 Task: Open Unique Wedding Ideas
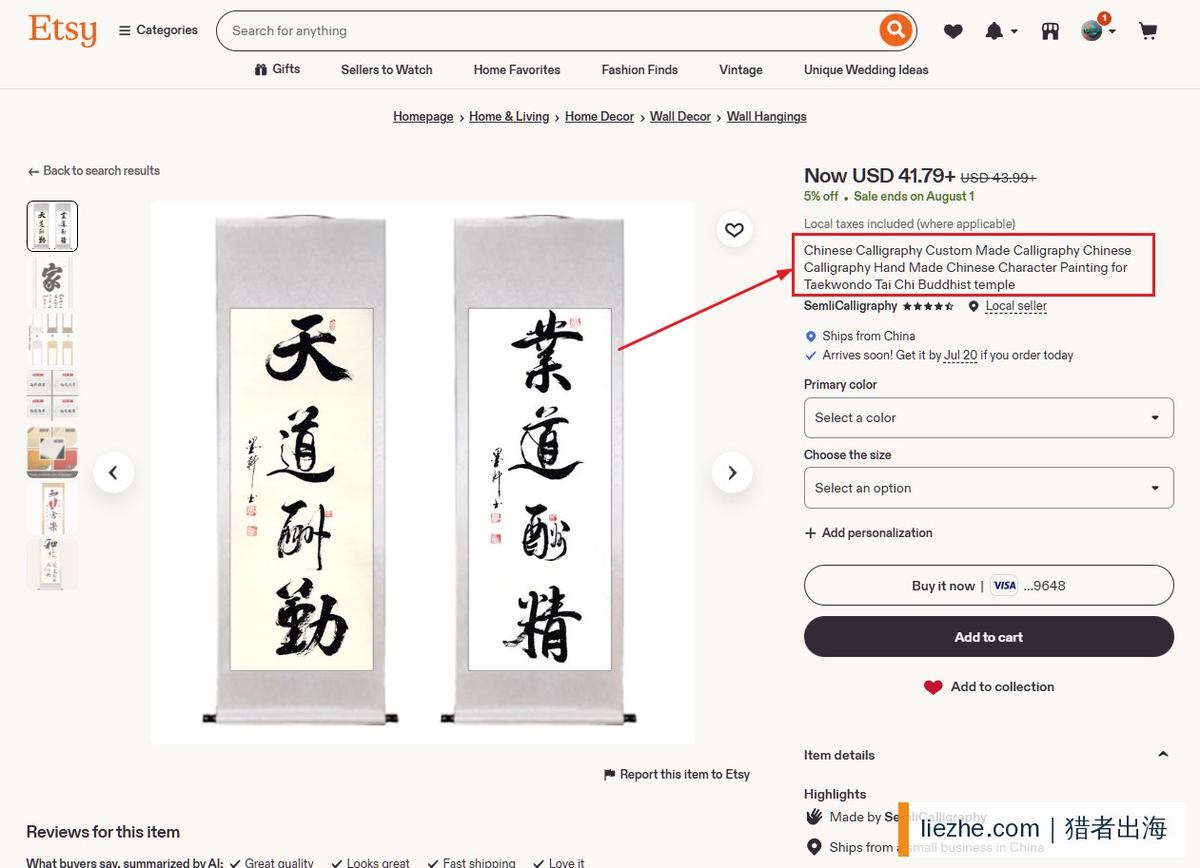866,70
